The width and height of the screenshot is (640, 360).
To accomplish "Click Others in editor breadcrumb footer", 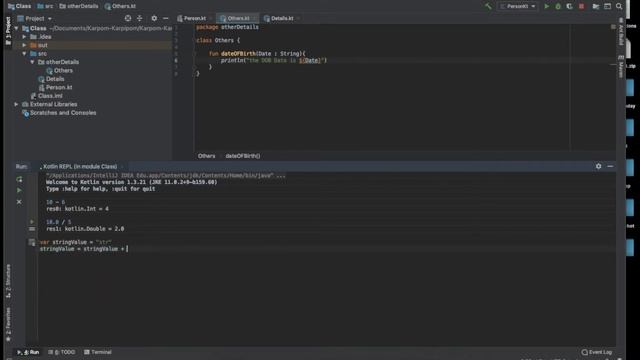I will [x=207, y=156].
